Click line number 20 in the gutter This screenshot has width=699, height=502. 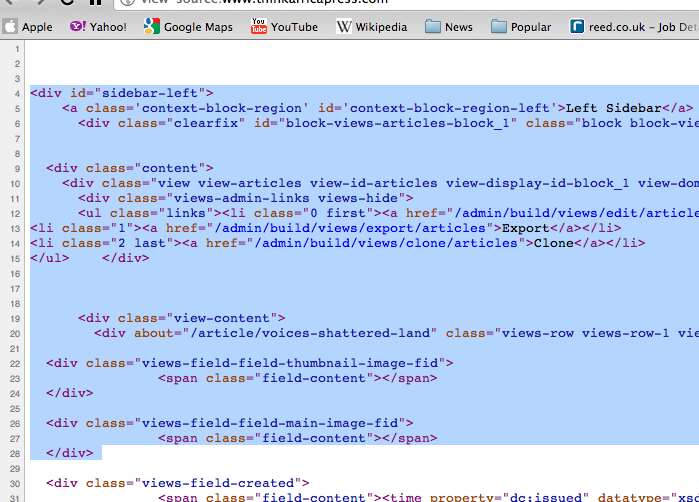(15, 333)
